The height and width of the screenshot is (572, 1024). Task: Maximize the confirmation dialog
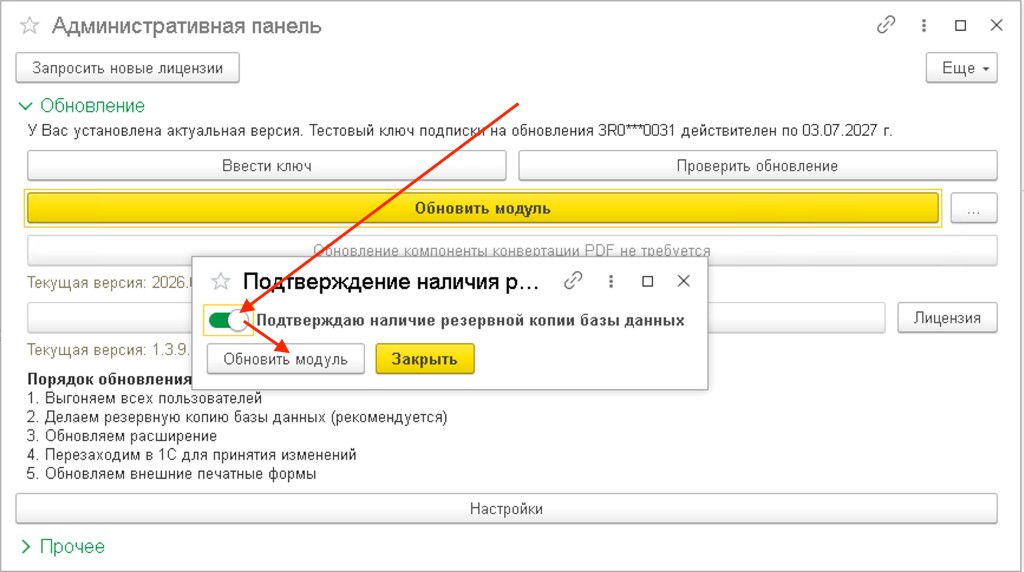(x=647, y=281)
